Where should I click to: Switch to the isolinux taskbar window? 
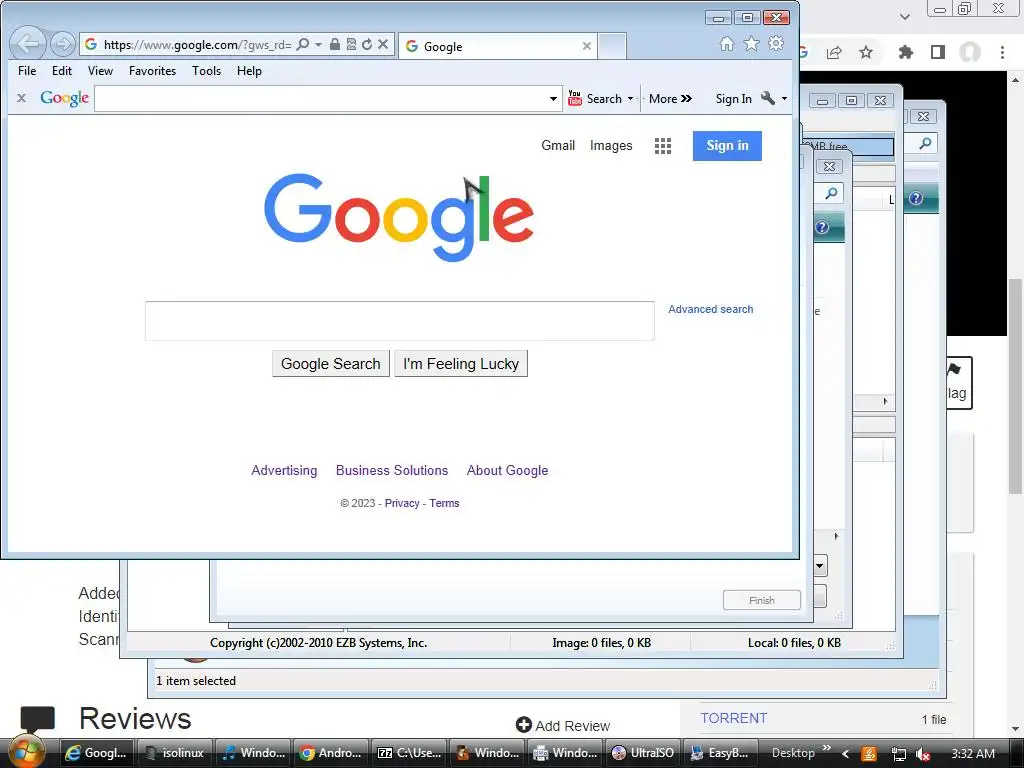[174, 753]
